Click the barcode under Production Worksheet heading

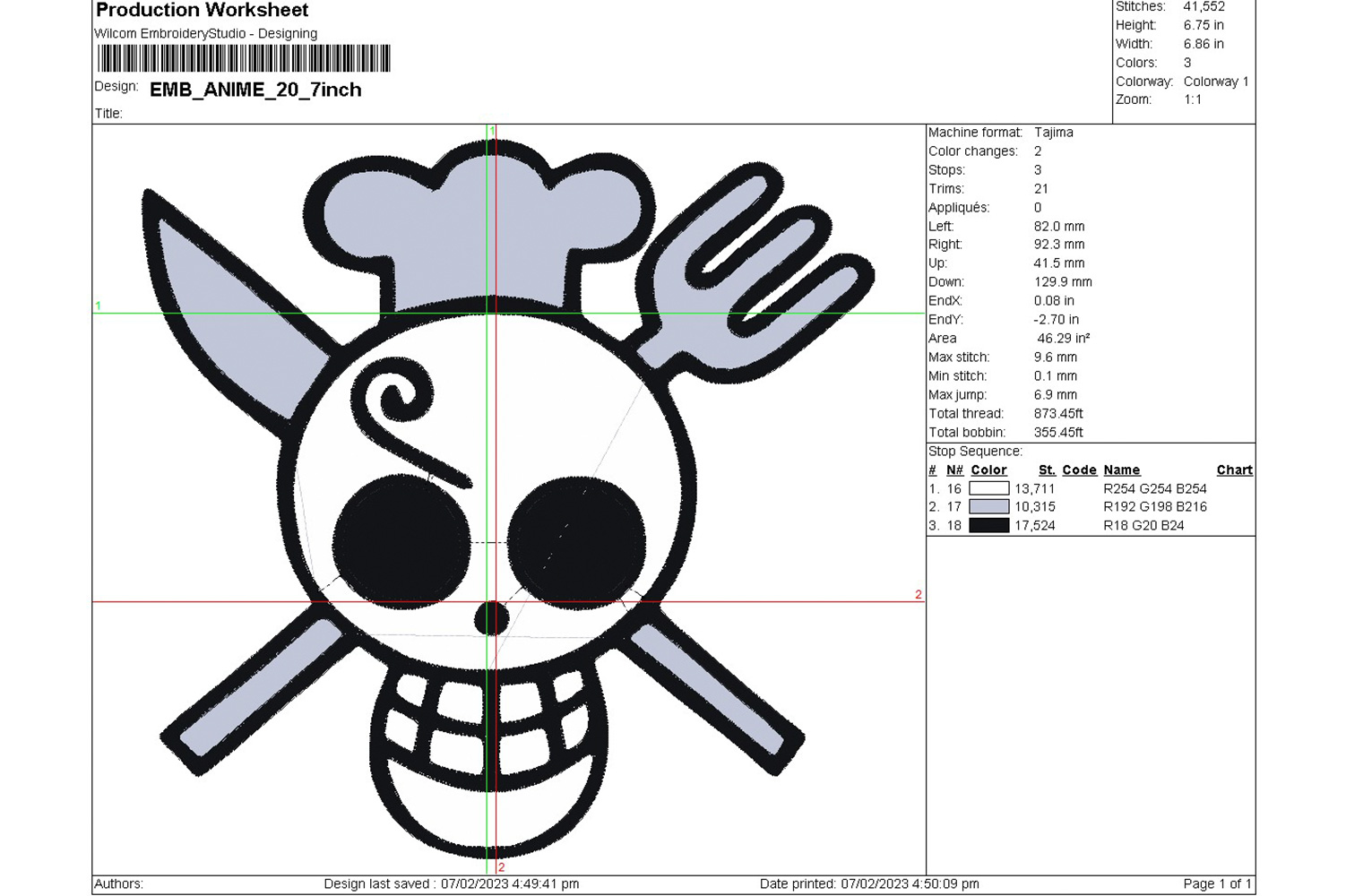tap(244, 59)
